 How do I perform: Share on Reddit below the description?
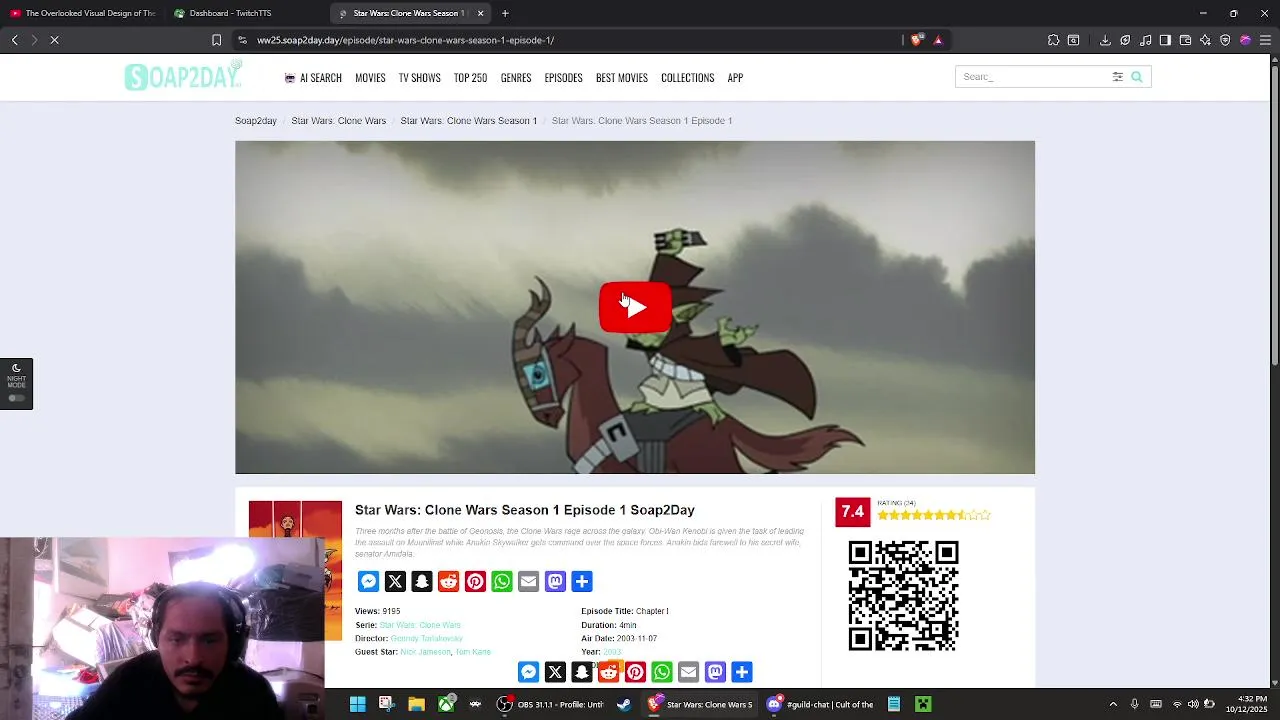tap(448, 582)
